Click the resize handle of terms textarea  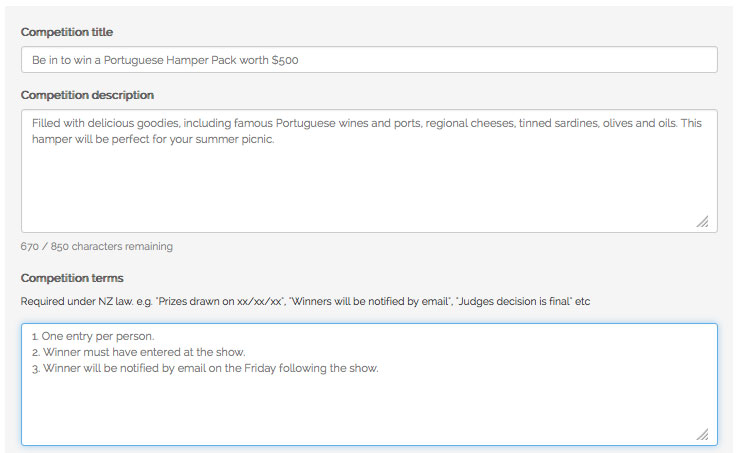pos(702,434)
